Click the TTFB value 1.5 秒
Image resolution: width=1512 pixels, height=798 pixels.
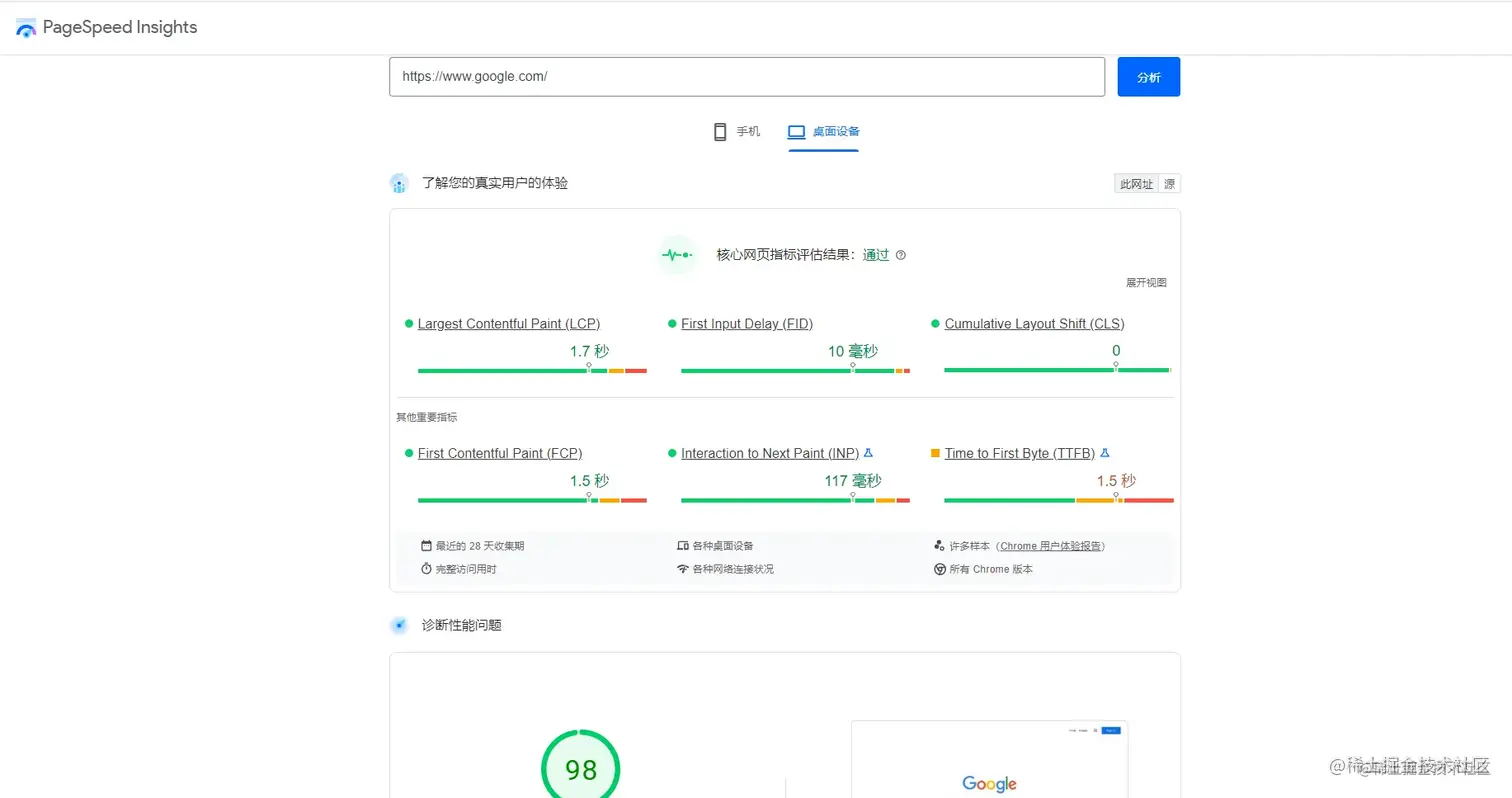point(1116,481)
